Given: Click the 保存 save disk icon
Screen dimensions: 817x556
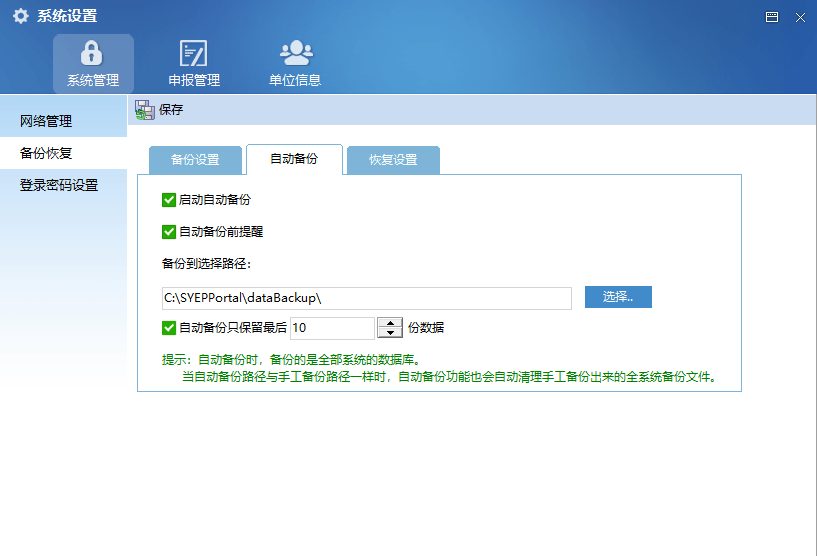Looking at the screenshot, I should click(x=145, y=110).
